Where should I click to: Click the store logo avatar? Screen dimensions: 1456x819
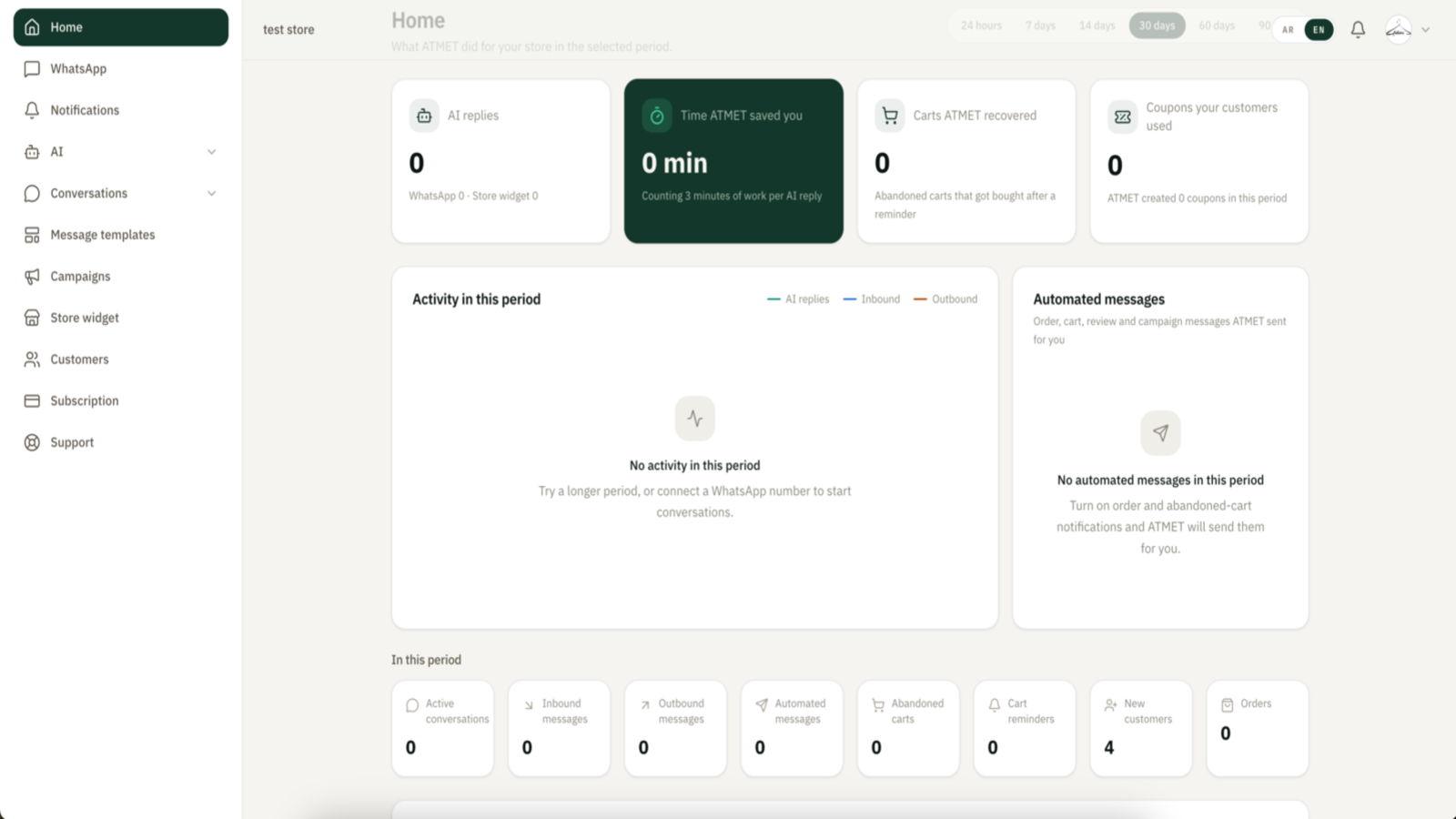(x=1399, y=30)
